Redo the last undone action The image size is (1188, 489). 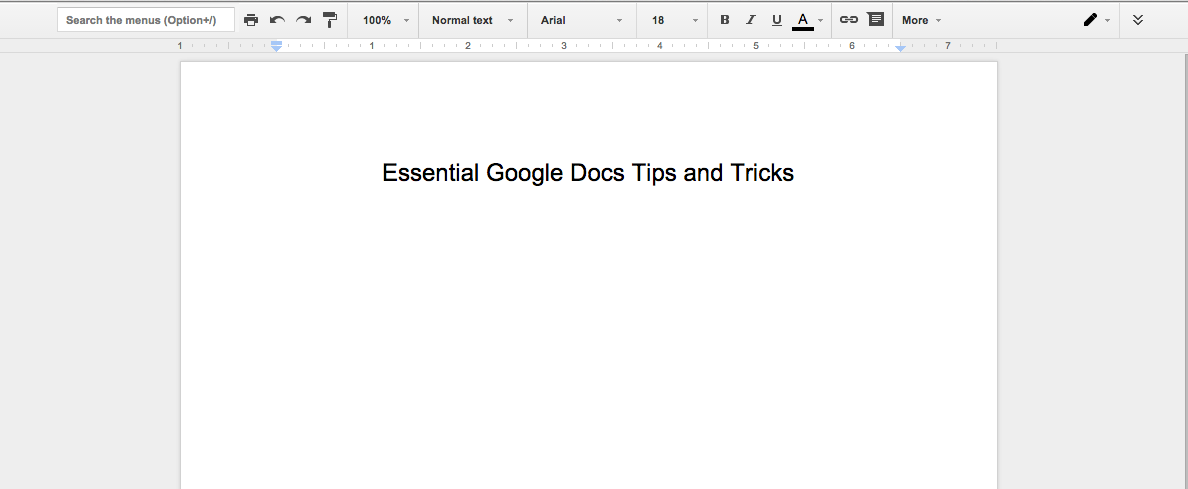click(x=303, y=20)
